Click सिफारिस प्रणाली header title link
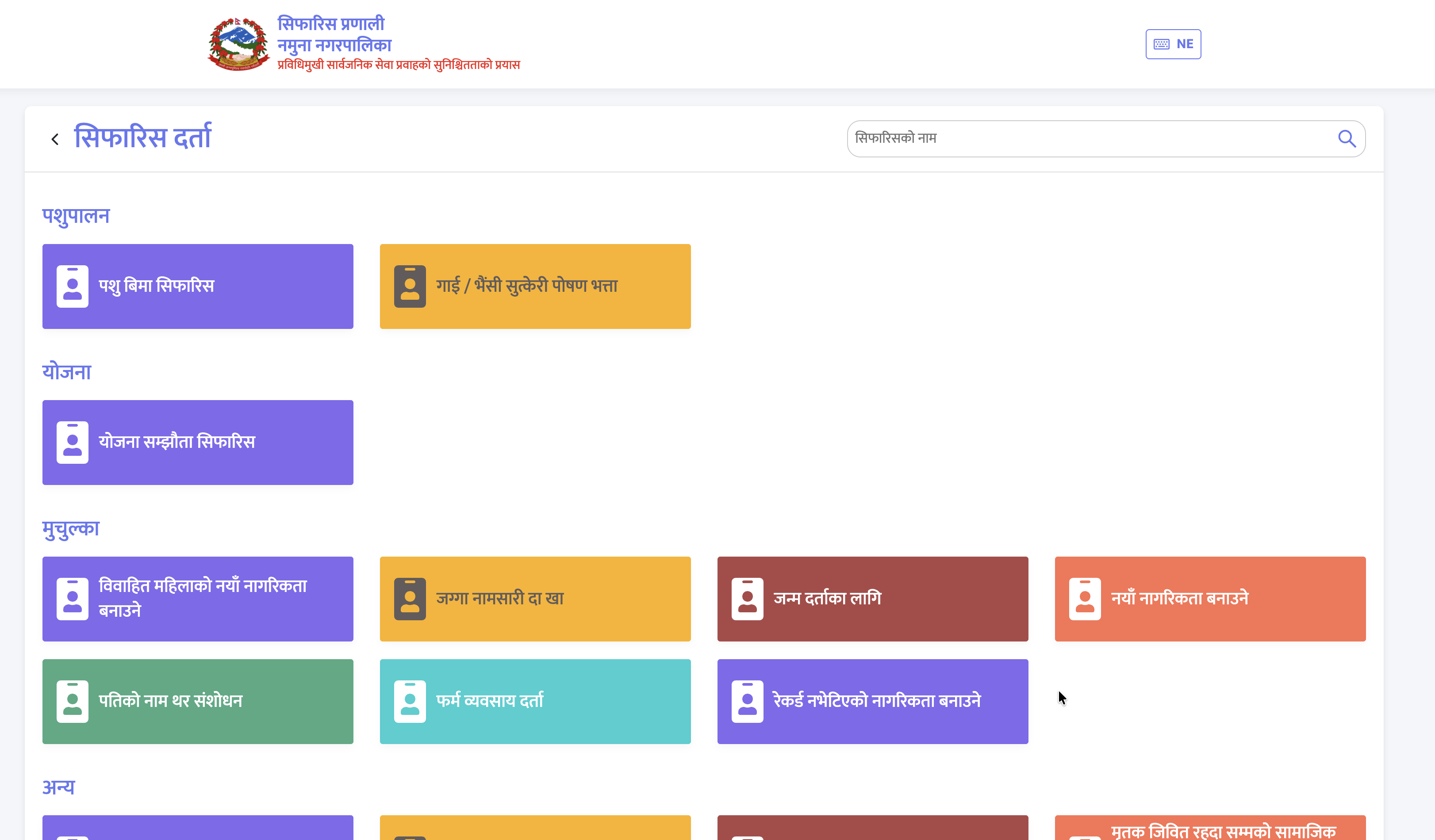Screen dimensions: 1435x840 pos(331,24)
